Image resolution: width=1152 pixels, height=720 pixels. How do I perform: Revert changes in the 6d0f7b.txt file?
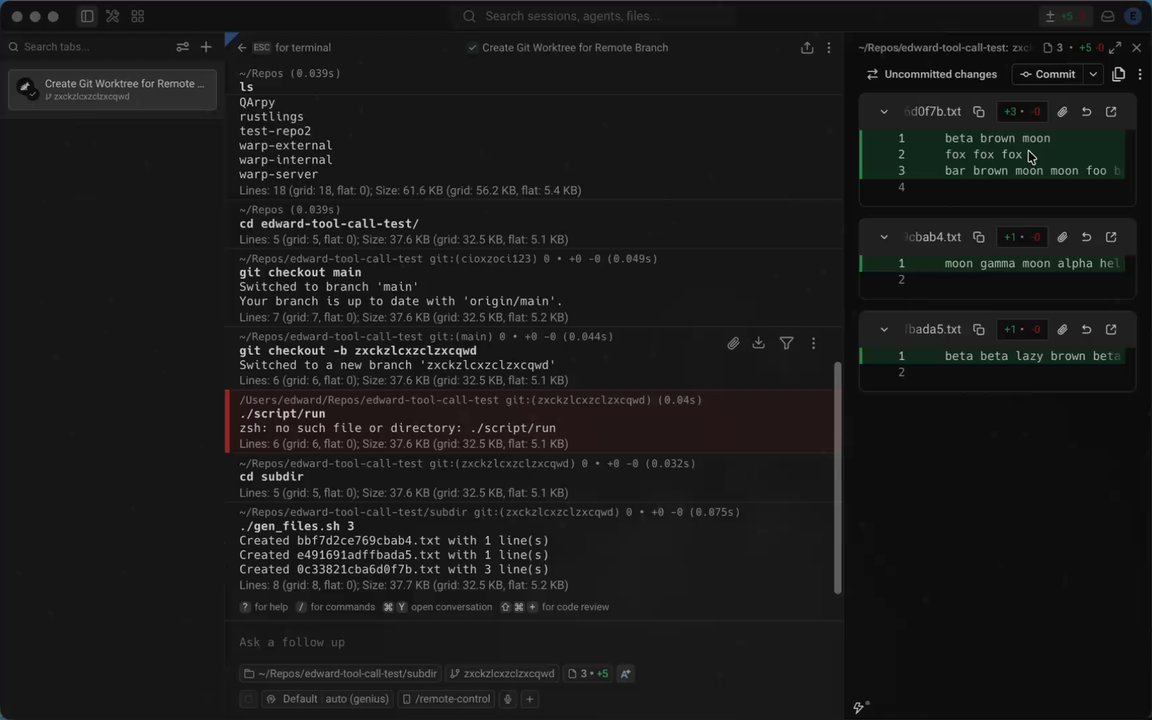pyautogui.click(x=1086, y=112)
